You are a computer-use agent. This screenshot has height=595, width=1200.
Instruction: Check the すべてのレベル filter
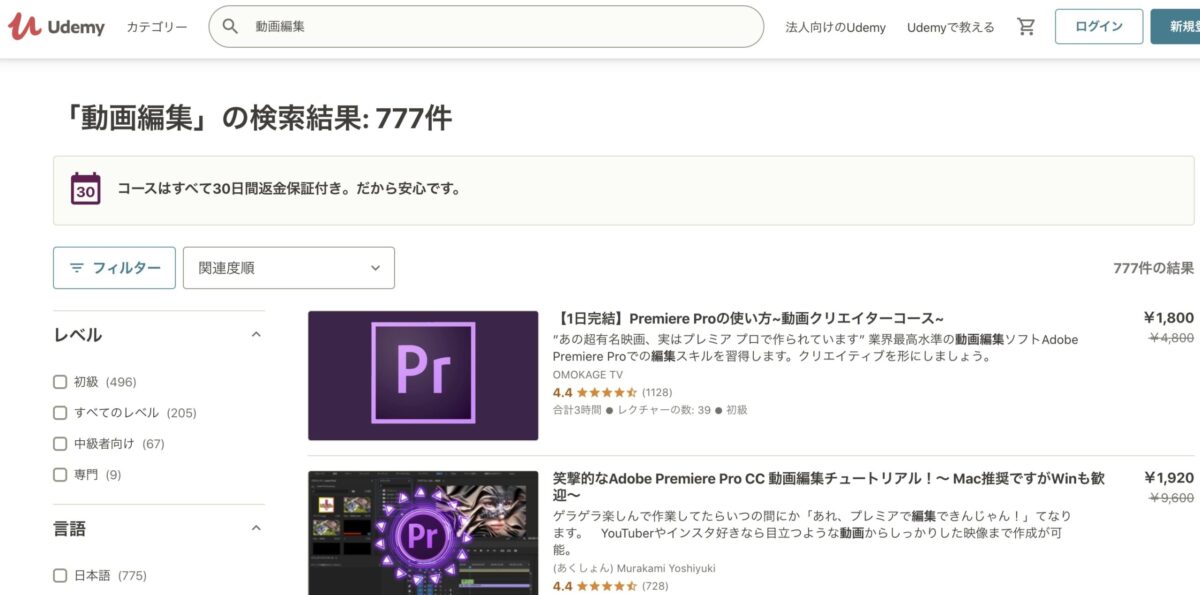click(x=60, y=413)
